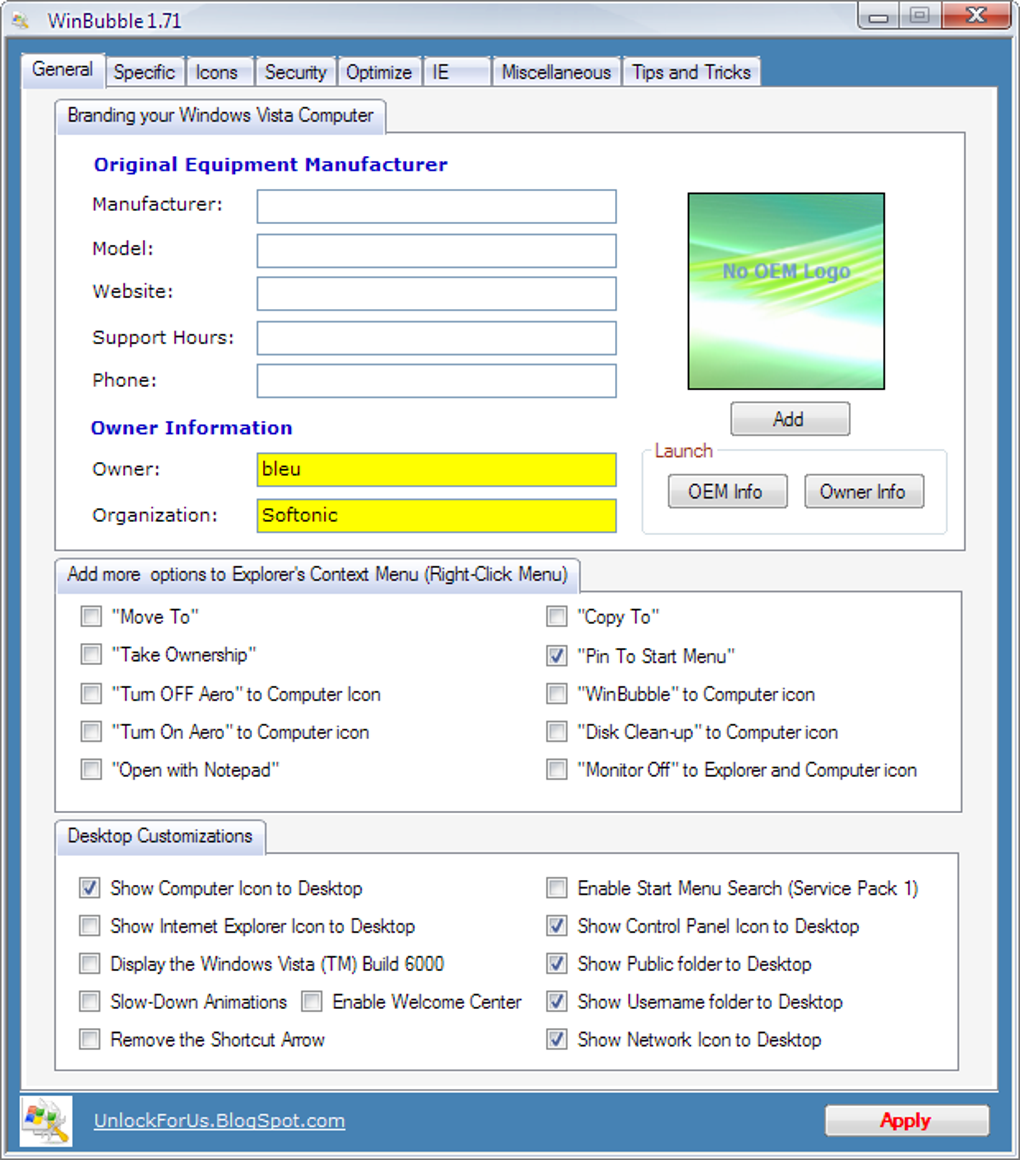Click the Branding your Windows Vista Computer header
The image size is (1020, 1160).
pyautogui.click(x=220, y=116)
